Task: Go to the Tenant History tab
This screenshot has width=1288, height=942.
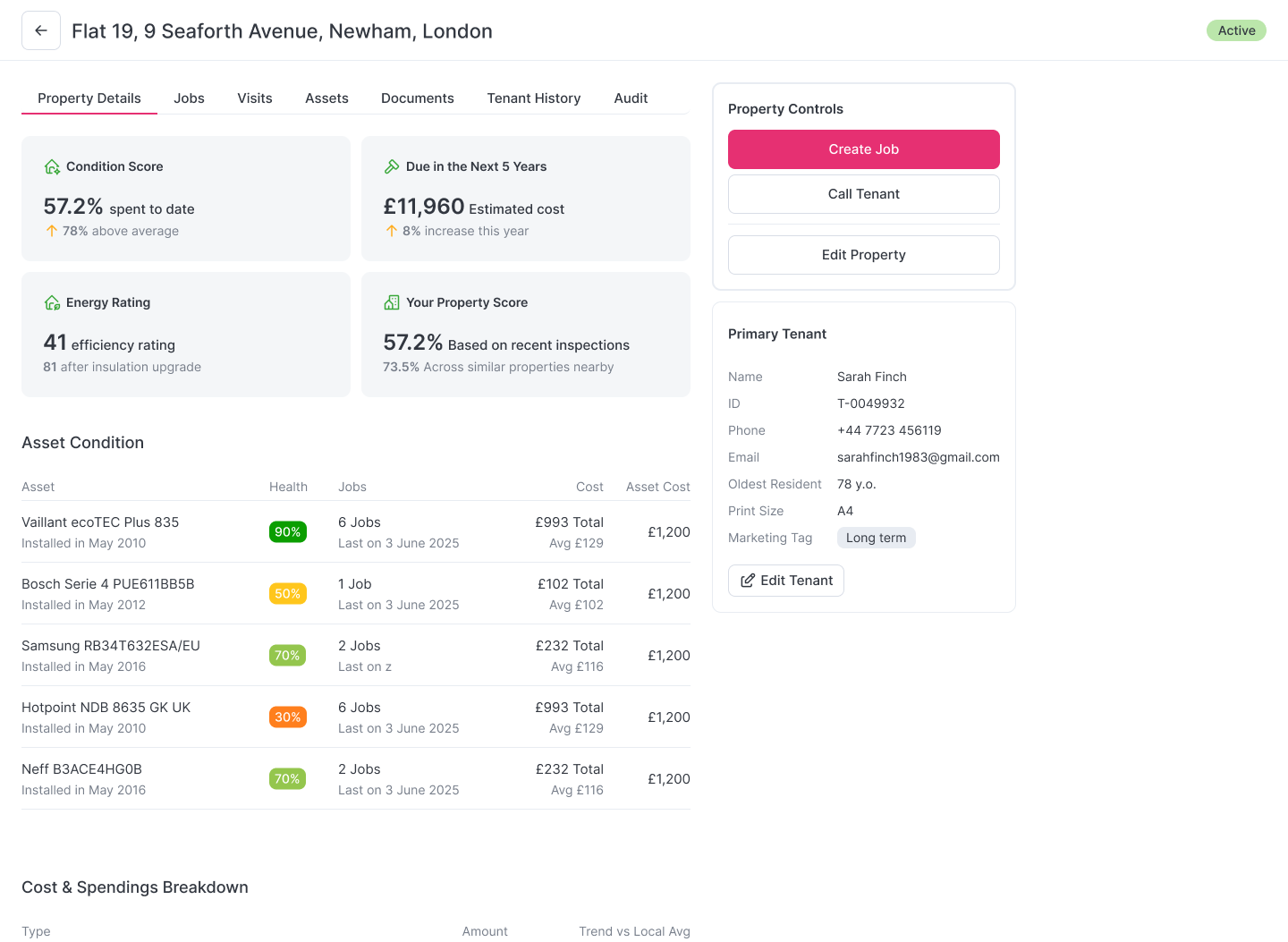Action: [534, 98]
